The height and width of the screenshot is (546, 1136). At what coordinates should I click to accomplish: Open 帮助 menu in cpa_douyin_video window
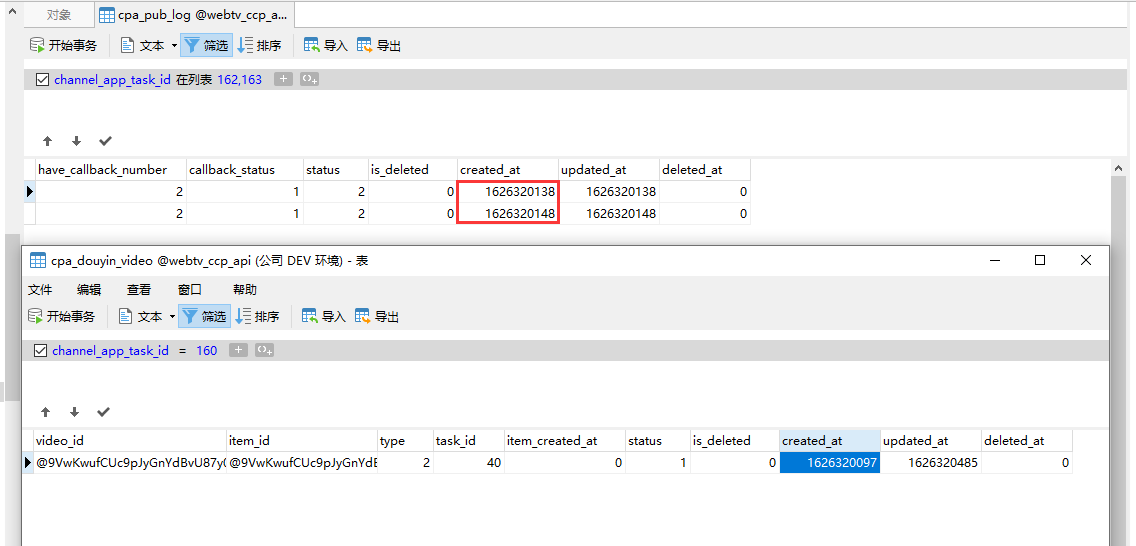(x=245, y=290)
